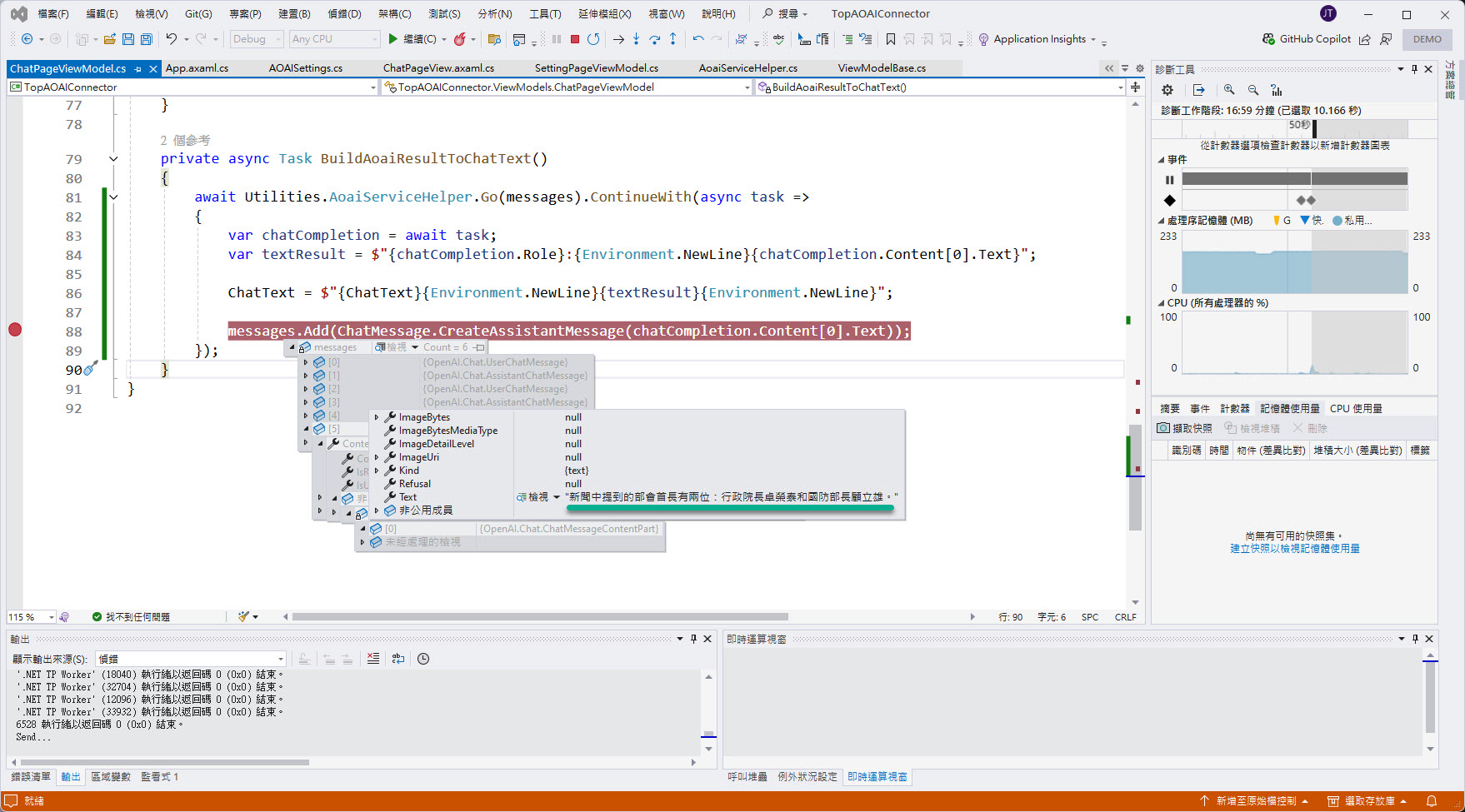
Task: Click the Step Into icon
Action: (x=637, y=39)
